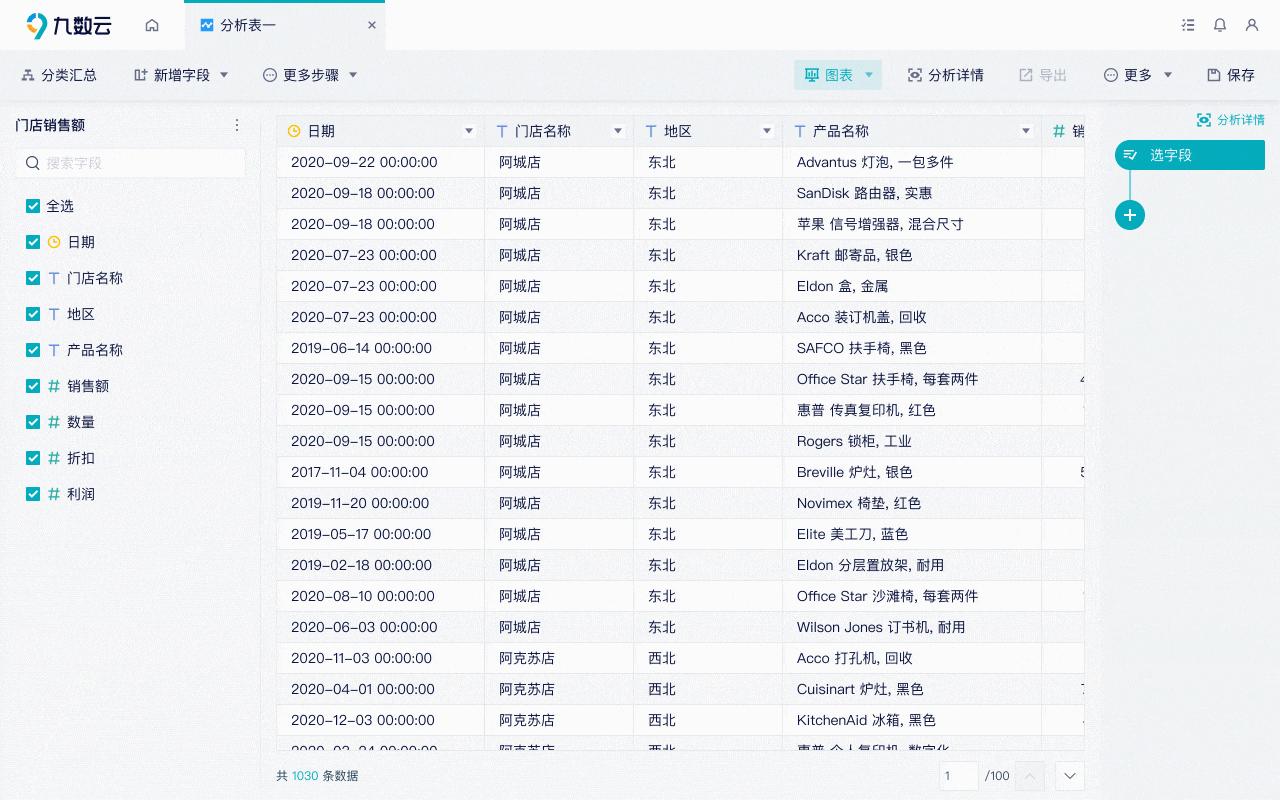This screenshot has width=1280, height=800.
Task: Click the 九数云 logo
Action: coord(69,25)
